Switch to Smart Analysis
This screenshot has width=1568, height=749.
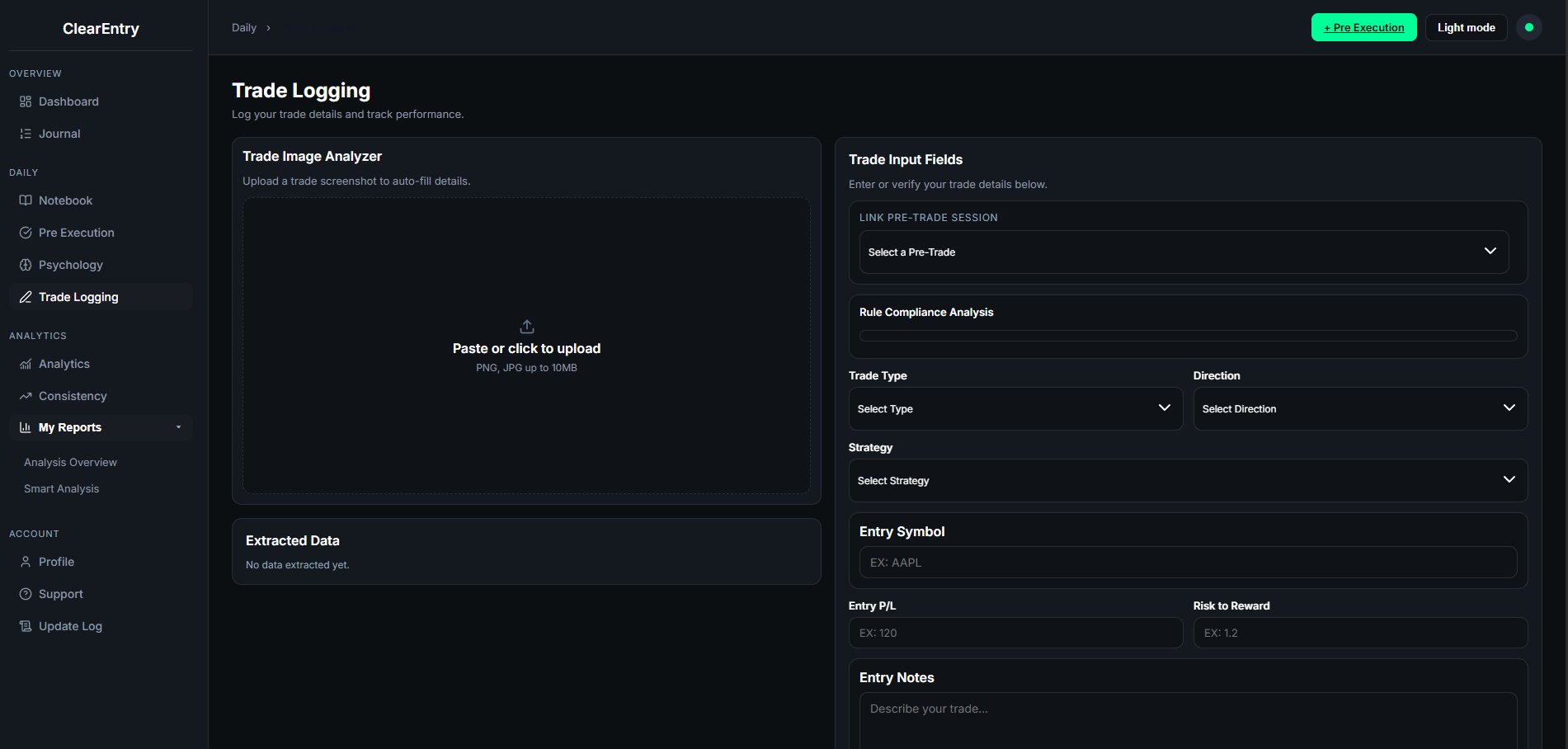click(61, 488)
